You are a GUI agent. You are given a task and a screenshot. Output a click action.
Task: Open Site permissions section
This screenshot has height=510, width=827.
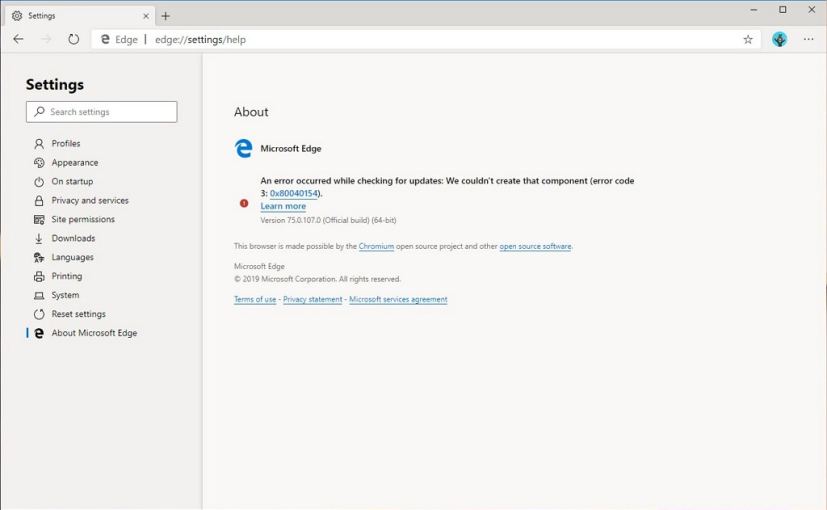coord(82,220)
